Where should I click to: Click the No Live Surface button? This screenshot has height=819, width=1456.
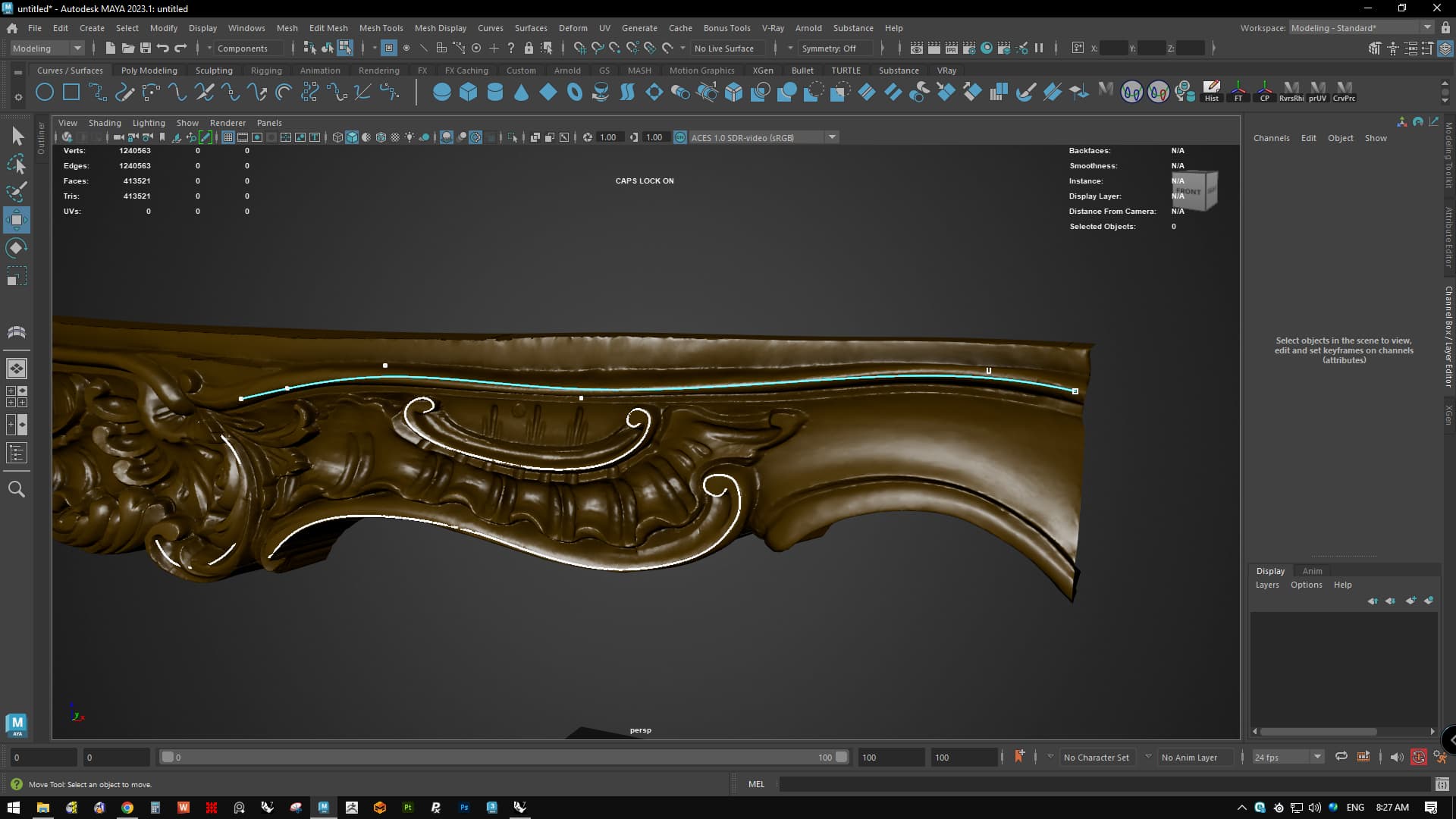725,48
